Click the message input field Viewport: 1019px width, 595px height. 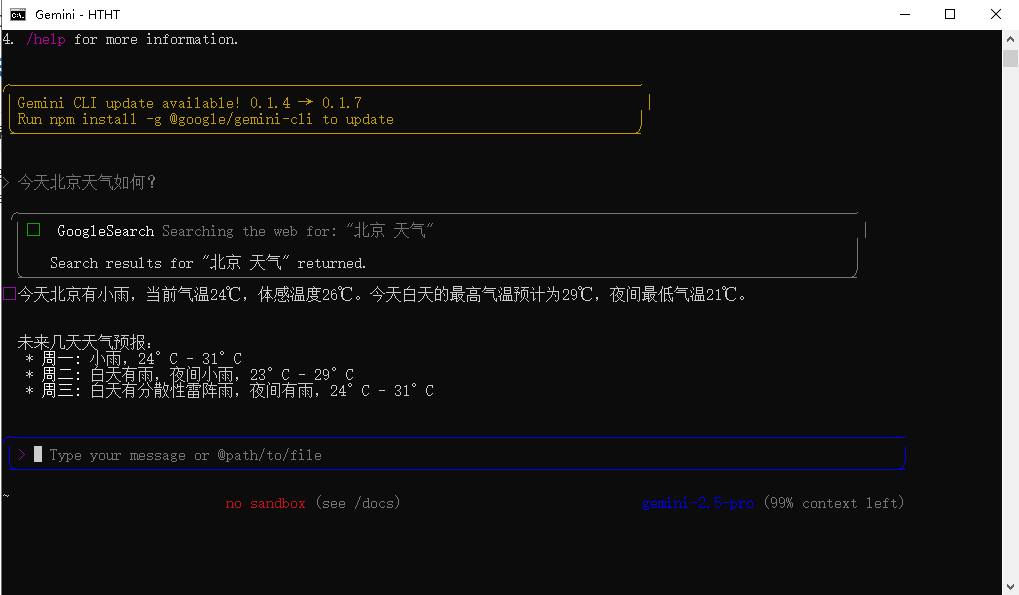coord(457,454)
